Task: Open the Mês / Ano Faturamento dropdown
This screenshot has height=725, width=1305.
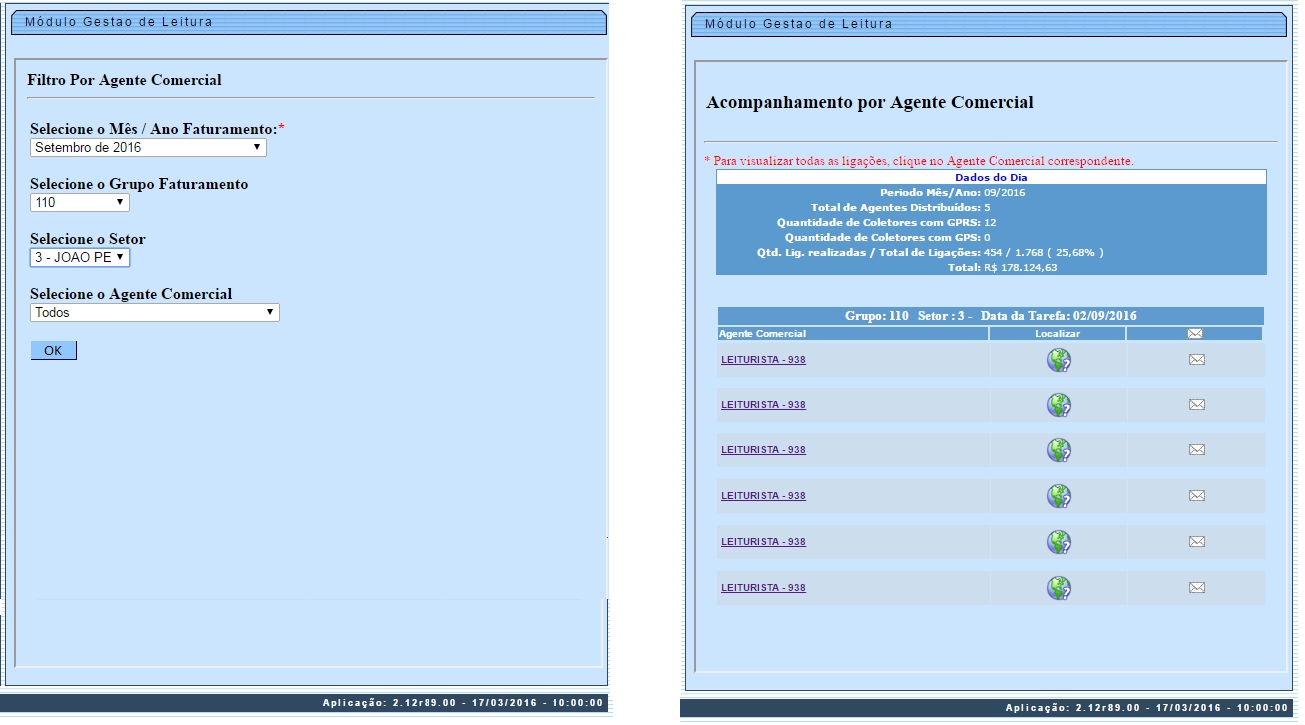Action: [148, 147]
